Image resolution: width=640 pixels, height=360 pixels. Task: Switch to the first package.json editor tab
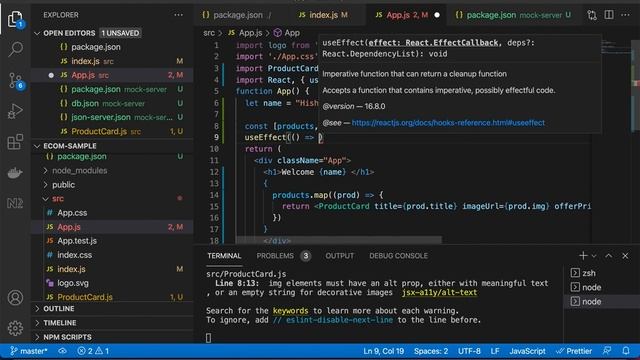[237, 15]
